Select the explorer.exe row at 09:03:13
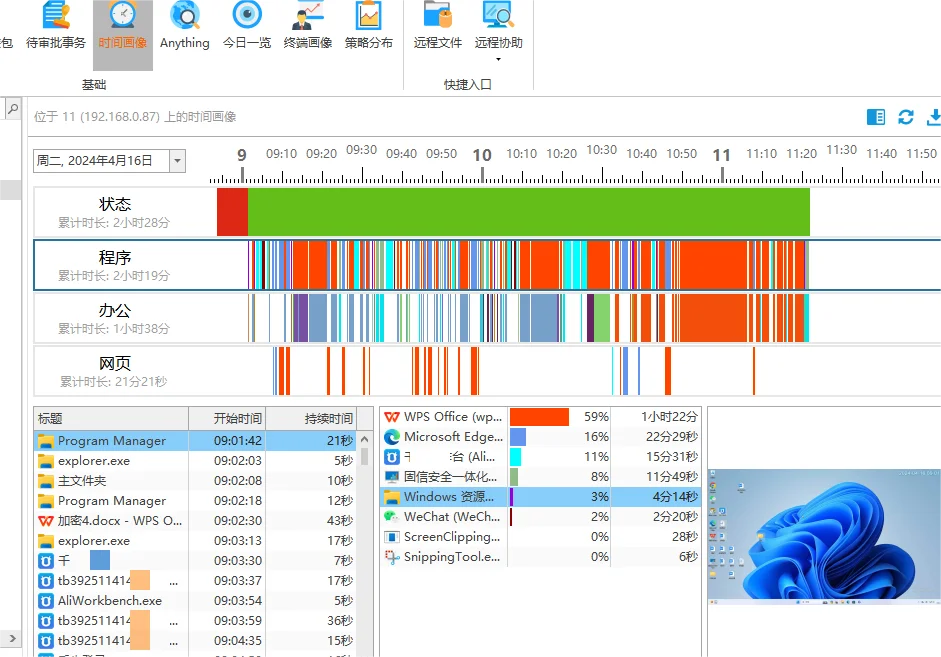This screenshot has width=941, height=657. click(196, 541)
